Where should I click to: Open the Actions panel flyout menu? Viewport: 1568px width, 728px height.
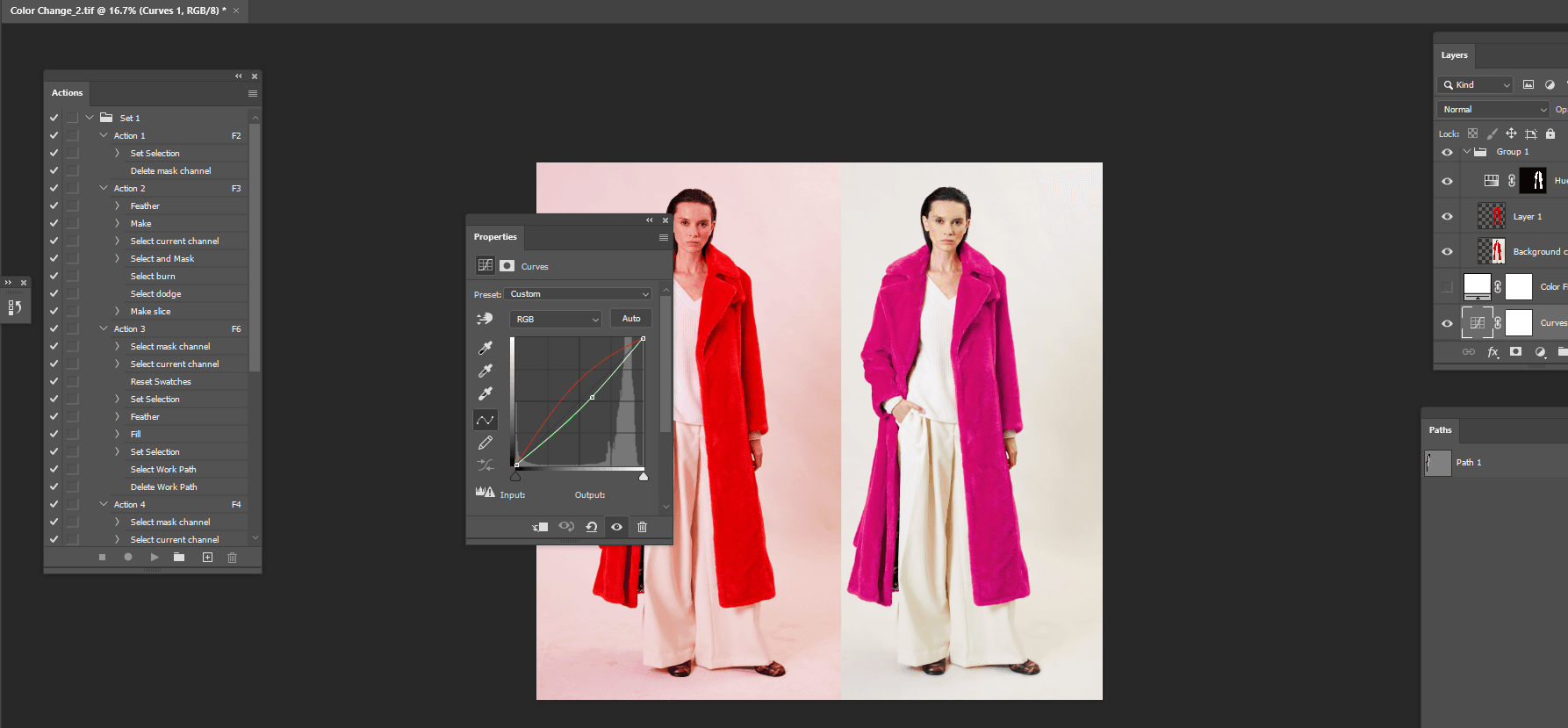[253, 93]
